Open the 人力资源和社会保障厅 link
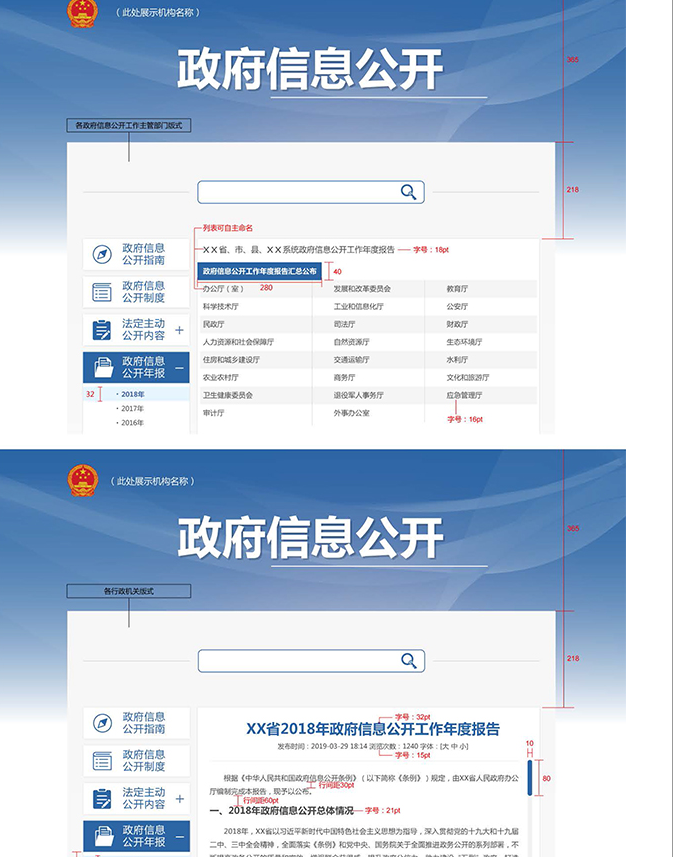 238,342
